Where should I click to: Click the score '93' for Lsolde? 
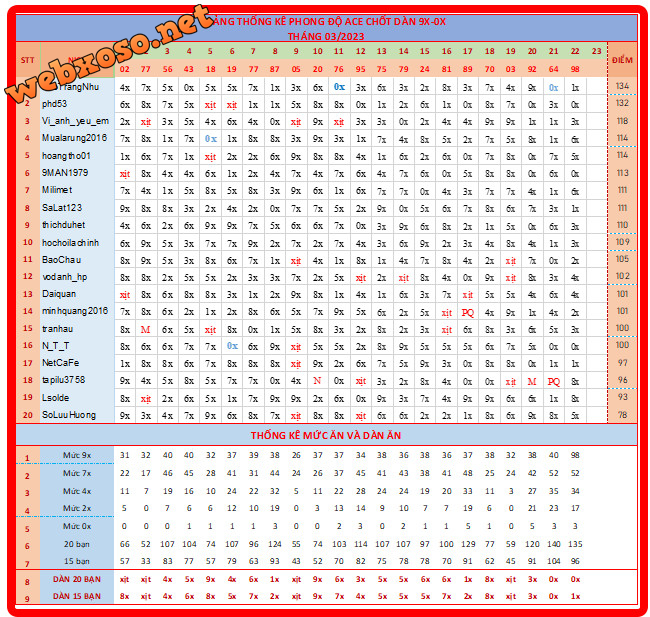[x=622, y=397]
